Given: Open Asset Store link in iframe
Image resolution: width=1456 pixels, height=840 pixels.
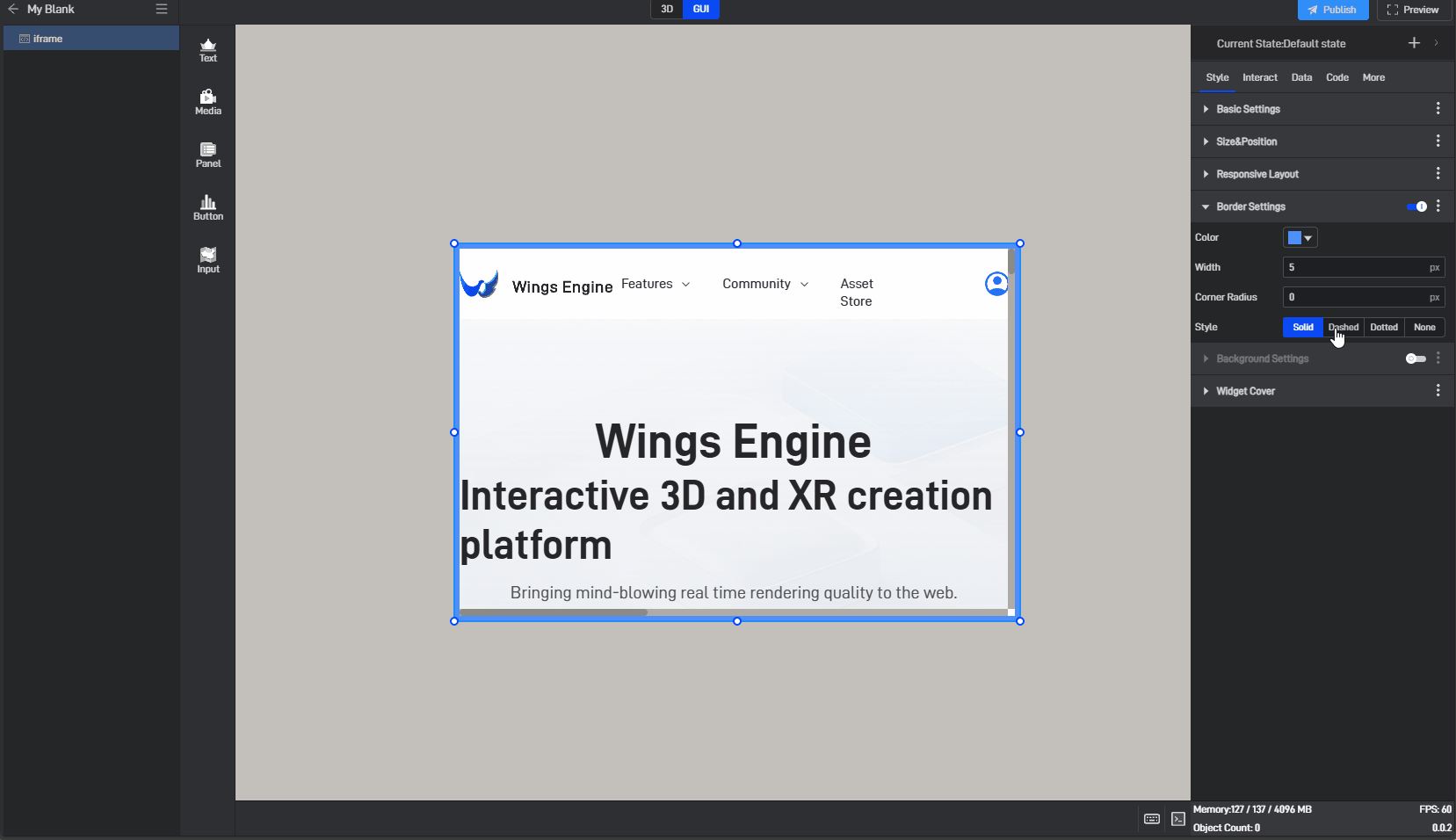Looking at the screenshot, I should point(857,293).
